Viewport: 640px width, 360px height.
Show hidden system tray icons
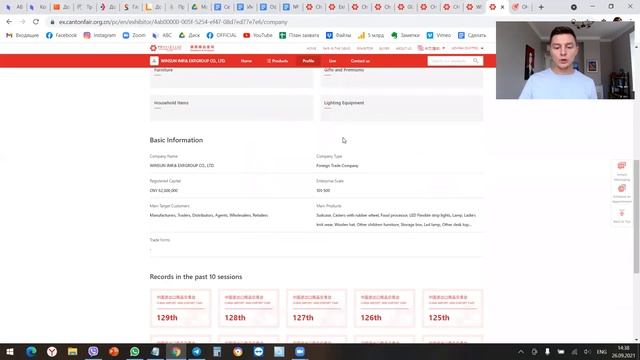point(521,352)
